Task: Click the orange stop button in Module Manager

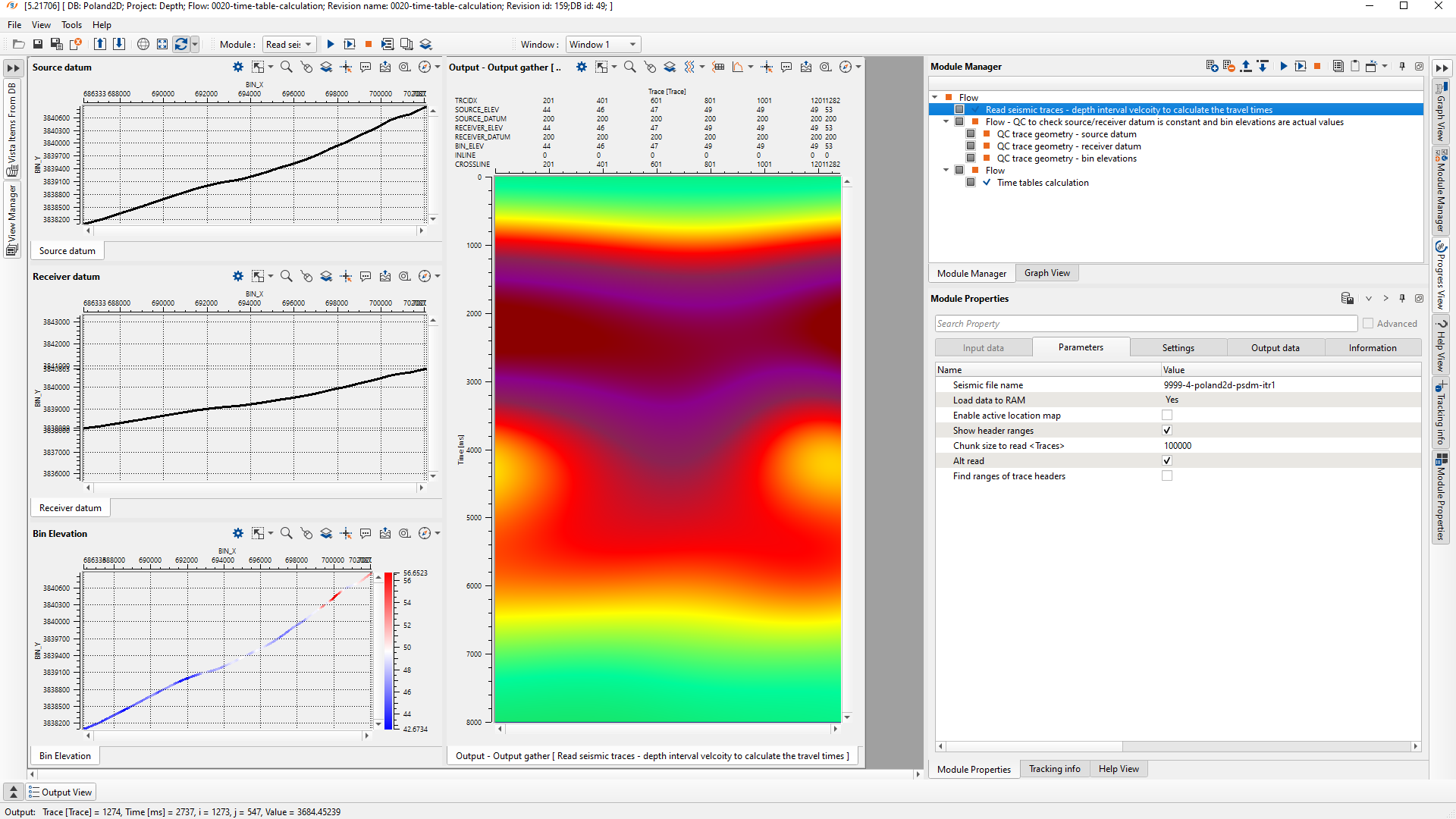Action: click(1317, 67)
